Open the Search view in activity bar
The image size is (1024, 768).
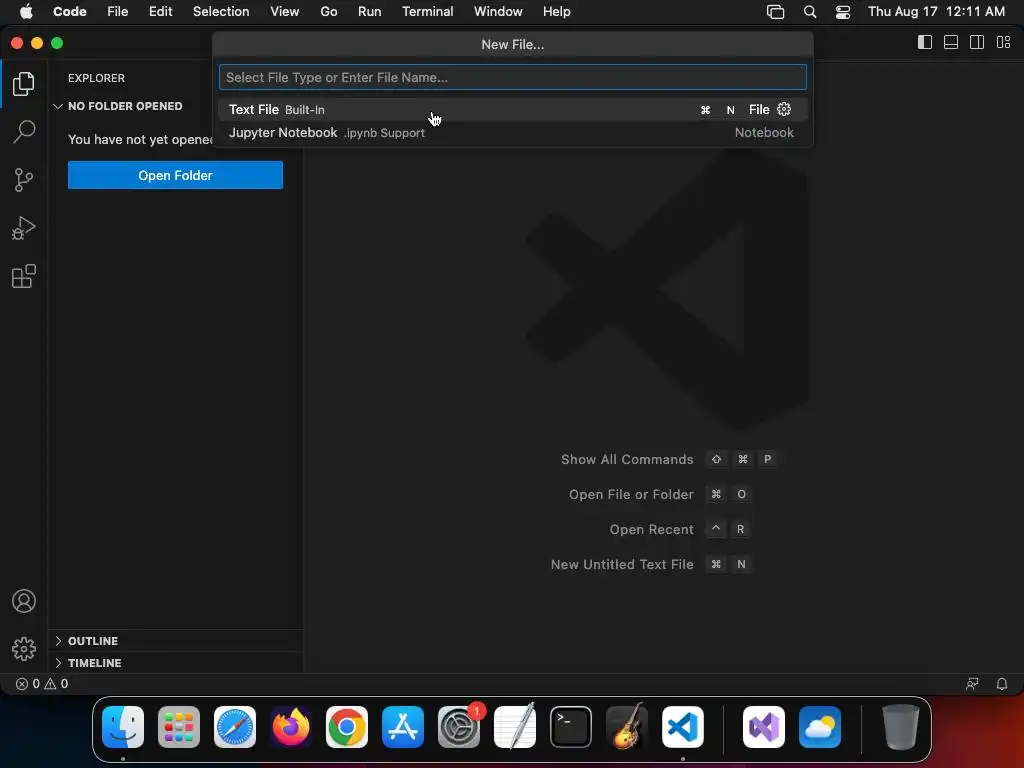[x=24, y=131]
